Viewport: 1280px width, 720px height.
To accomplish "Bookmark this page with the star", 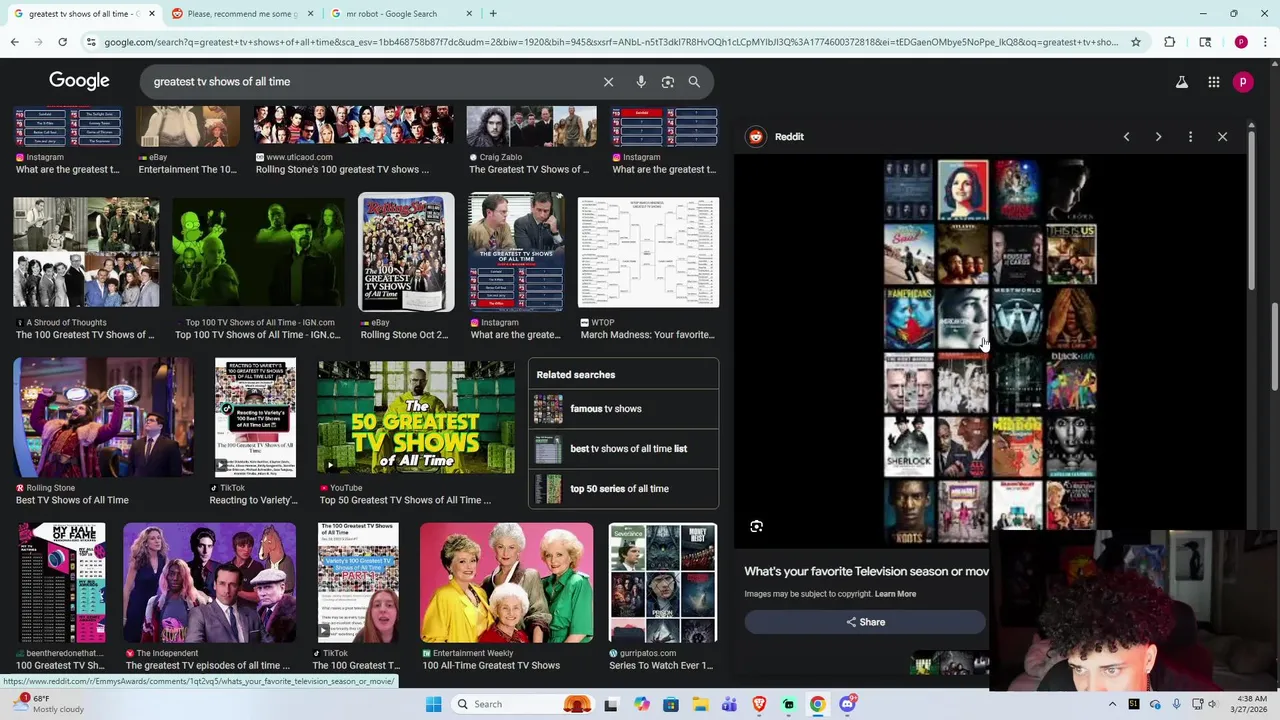I will tap(1136, 42).
